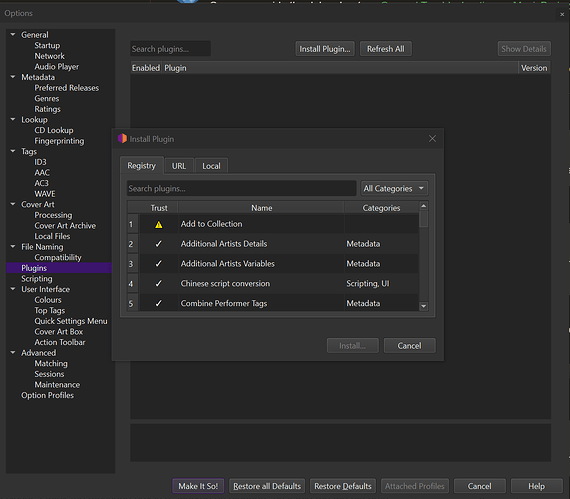Select Fingerprinting in the options tree
Image resolution: width=570 pixels, height=499 pixels.
click(59, 141)
